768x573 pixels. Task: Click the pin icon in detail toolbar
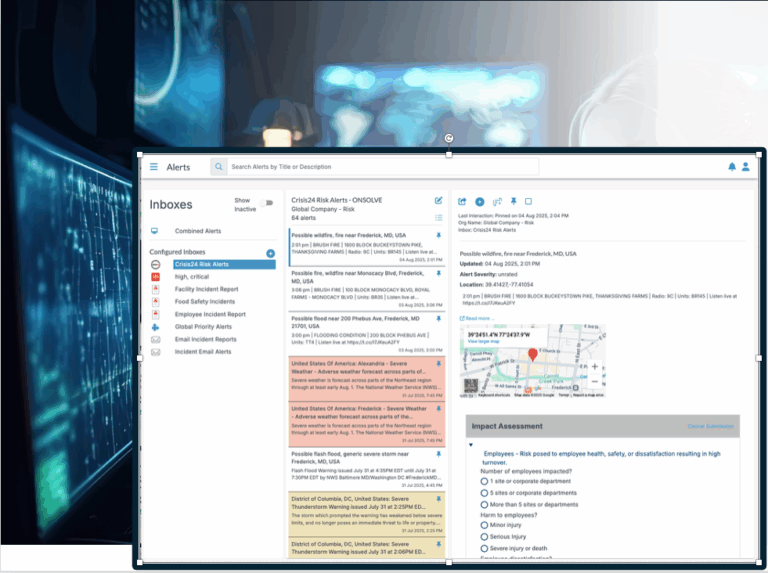[513, 201]
